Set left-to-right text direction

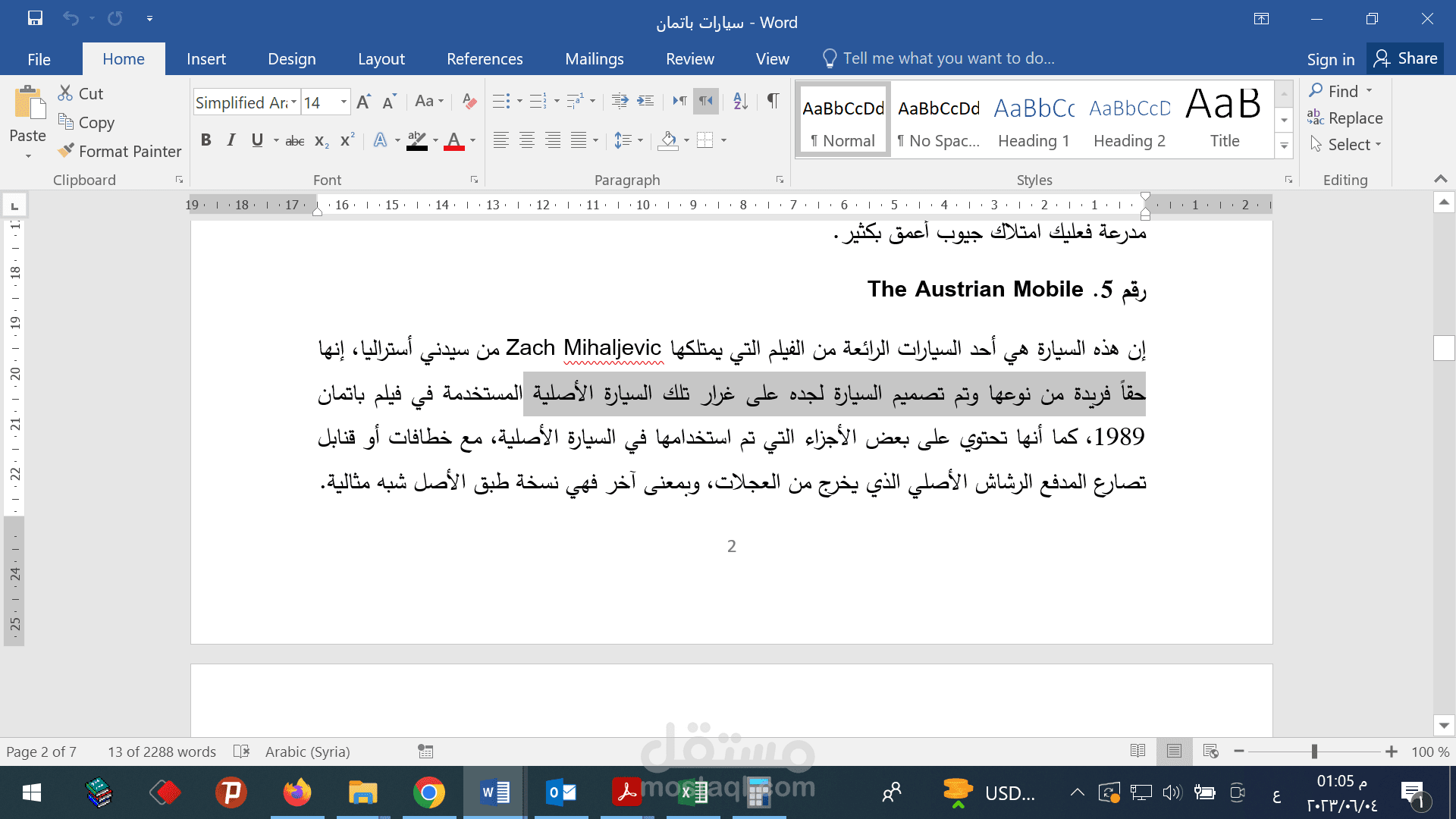tap(679, 101)
